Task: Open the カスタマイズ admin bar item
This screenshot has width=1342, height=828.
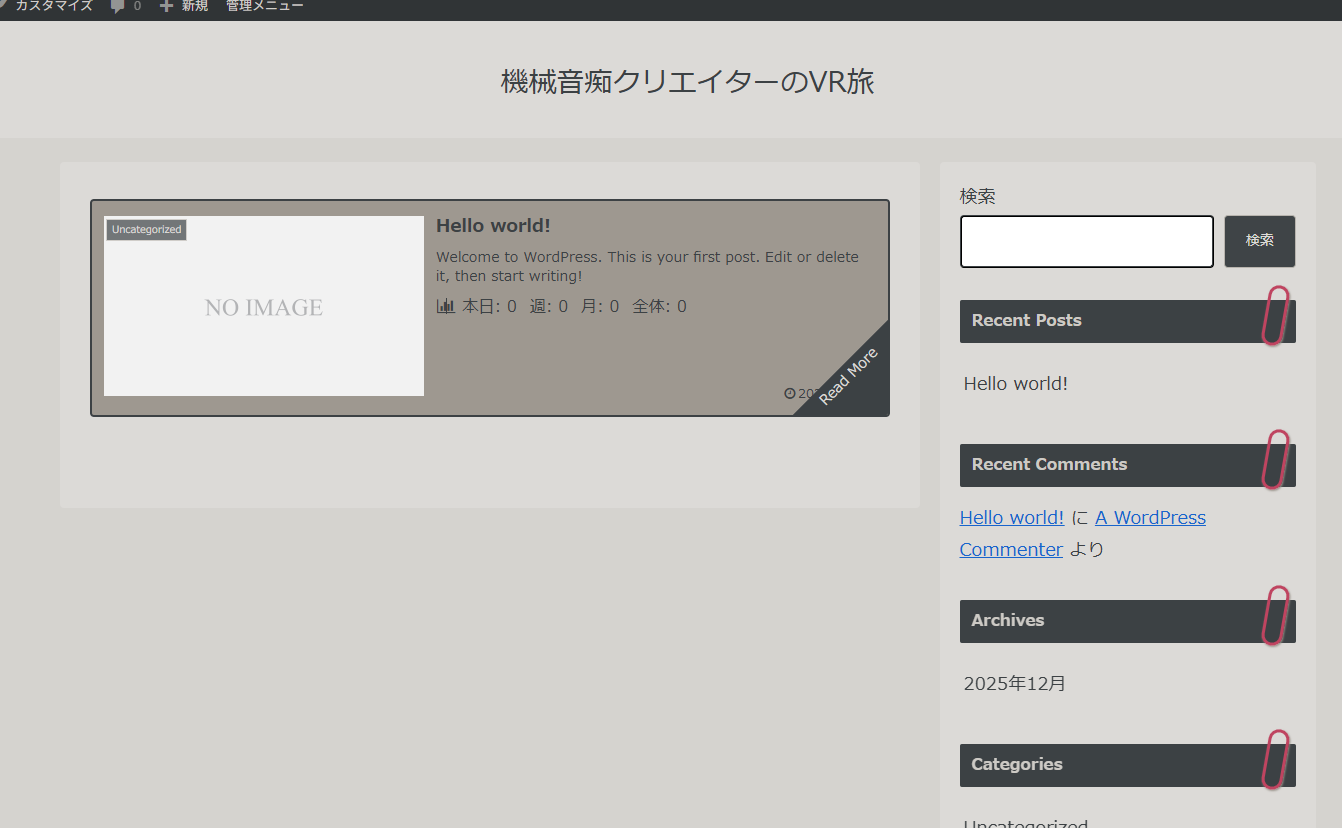Action: (54, 7)
